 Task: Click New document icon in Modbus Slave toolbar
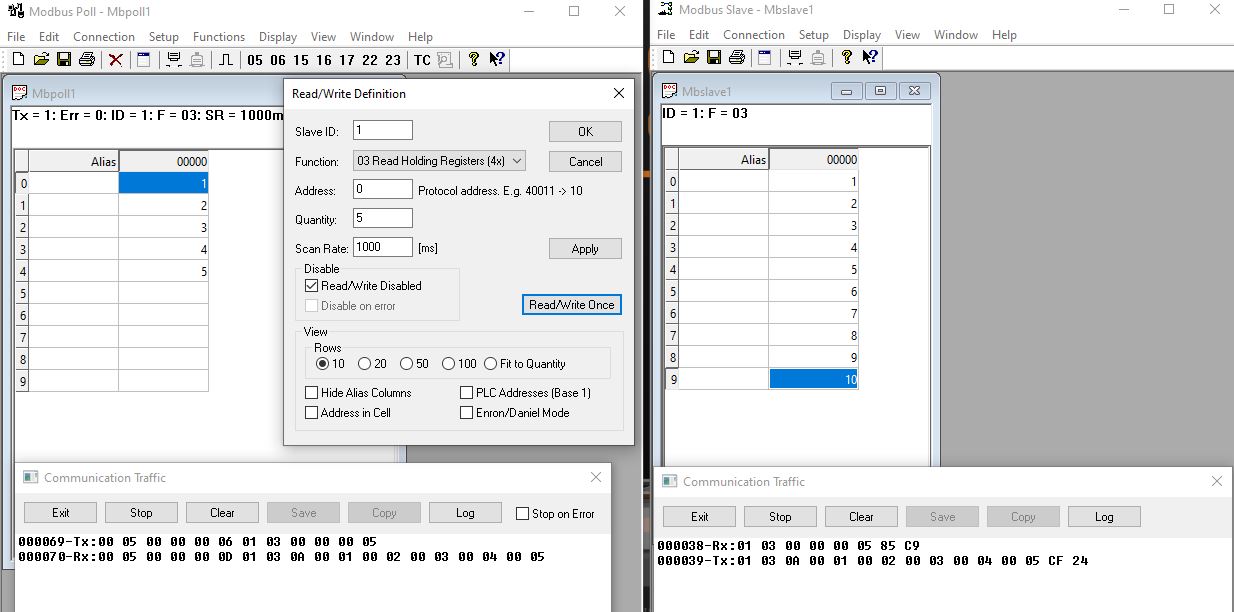pyautogui.click(x=668, y=57)
